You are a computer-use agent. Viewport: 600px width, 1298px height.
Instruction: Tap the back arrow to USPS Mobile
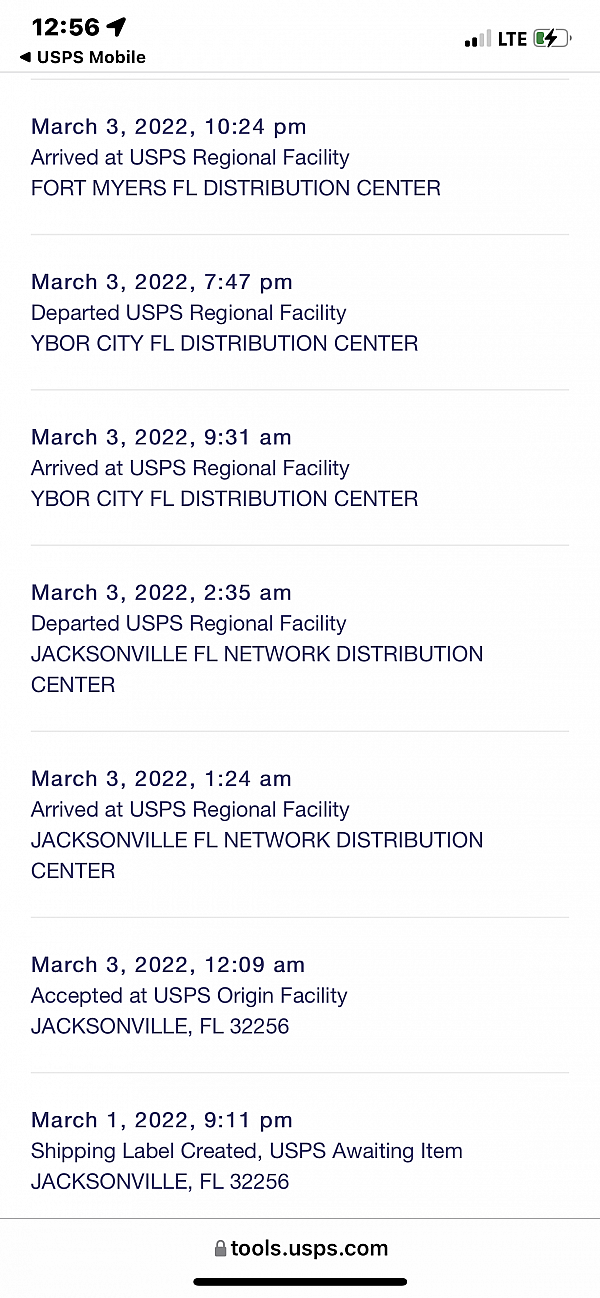(25, 57)
